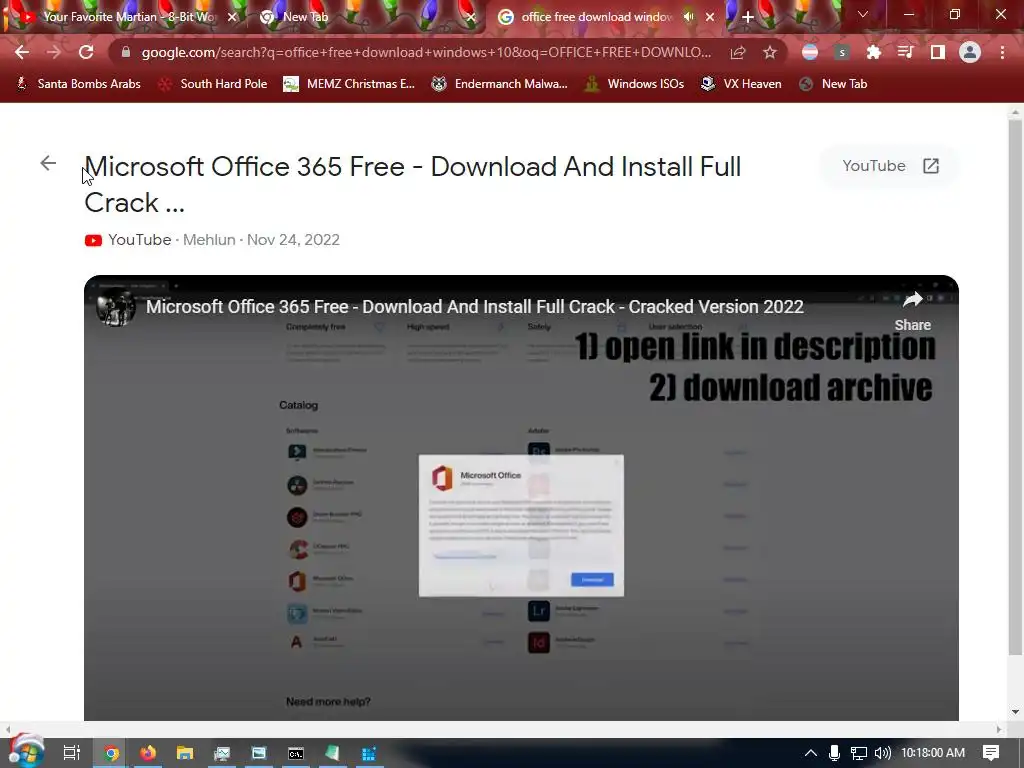This screenshot has height=768, width=1024.
Task: Click the forward navigation arrow
Action: (x=54, y=52)
